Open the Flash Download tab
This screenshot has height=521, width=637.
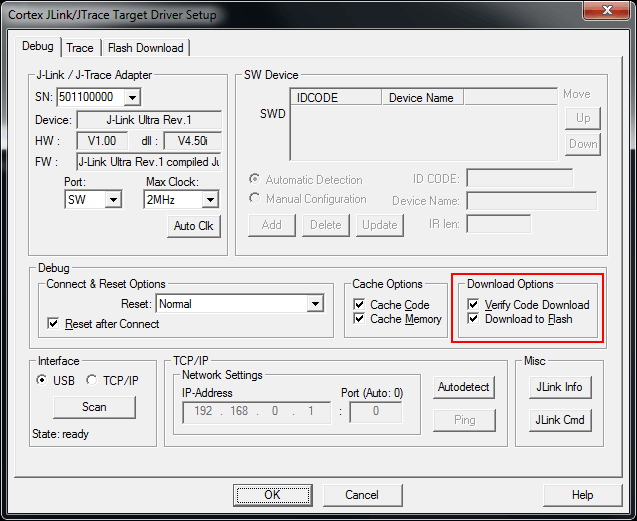click(x=145, y=47)
